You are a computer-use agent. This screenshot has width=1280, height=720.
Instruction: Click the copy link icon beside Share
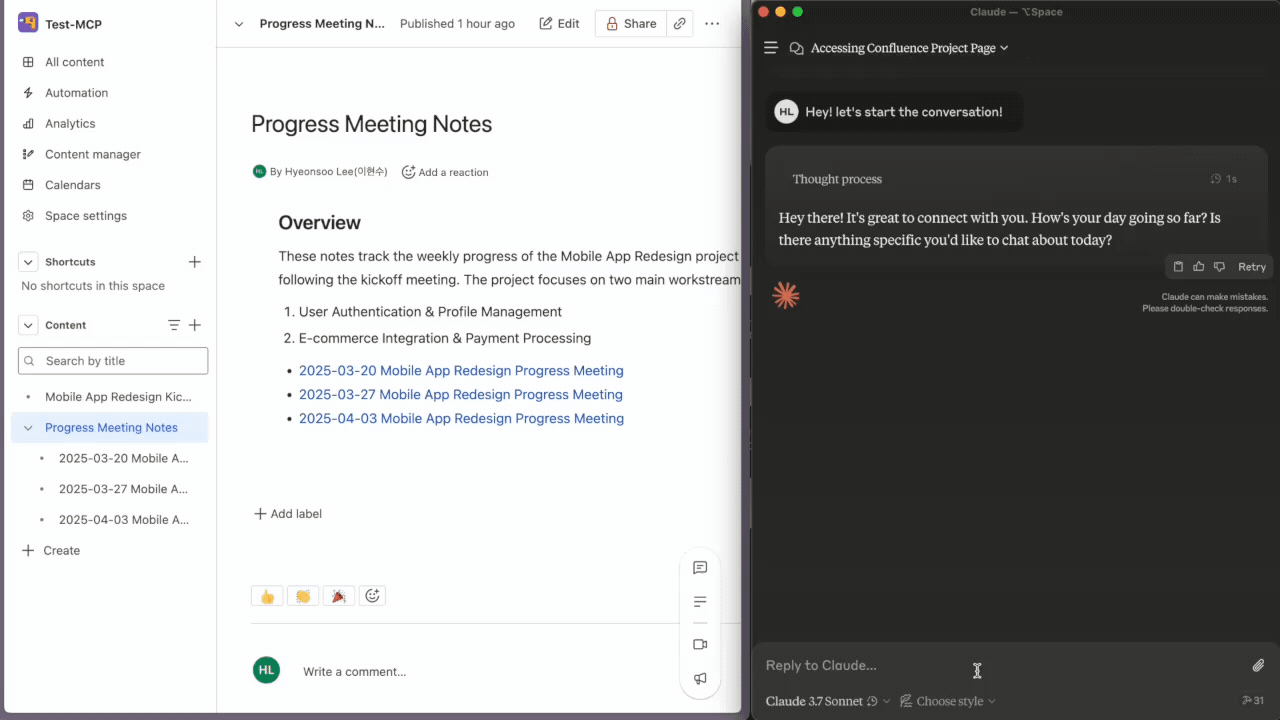(680, 24)
